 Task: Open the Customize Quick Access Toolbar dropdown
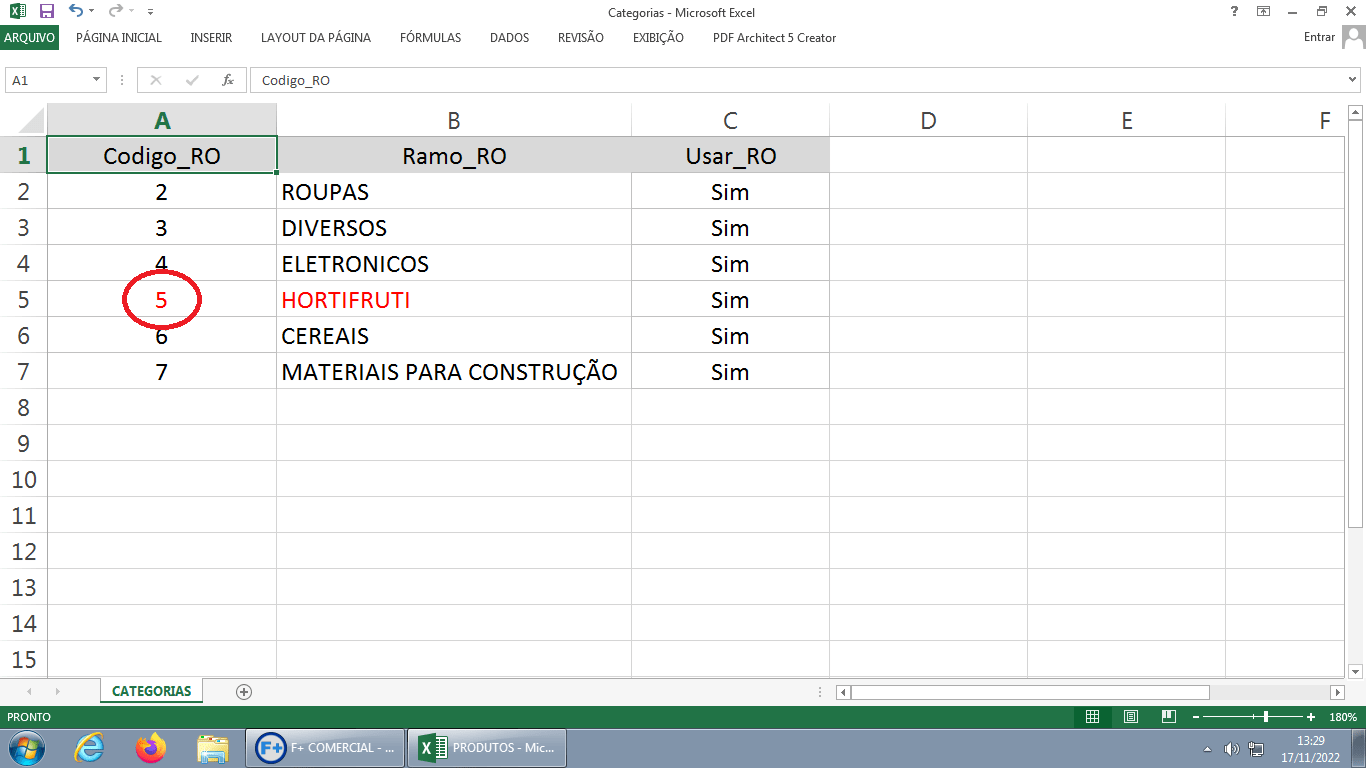tap(150, 12)
